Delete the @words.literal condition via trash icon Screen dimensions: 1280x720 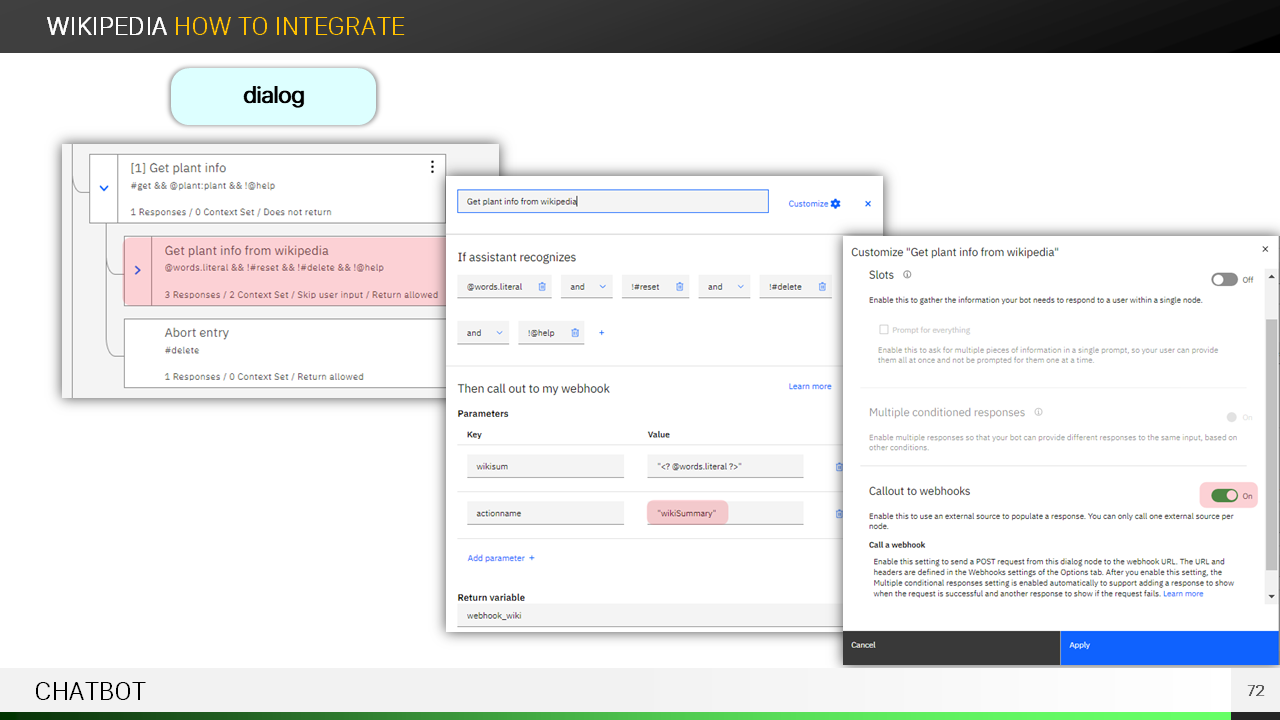click(542, 287)
